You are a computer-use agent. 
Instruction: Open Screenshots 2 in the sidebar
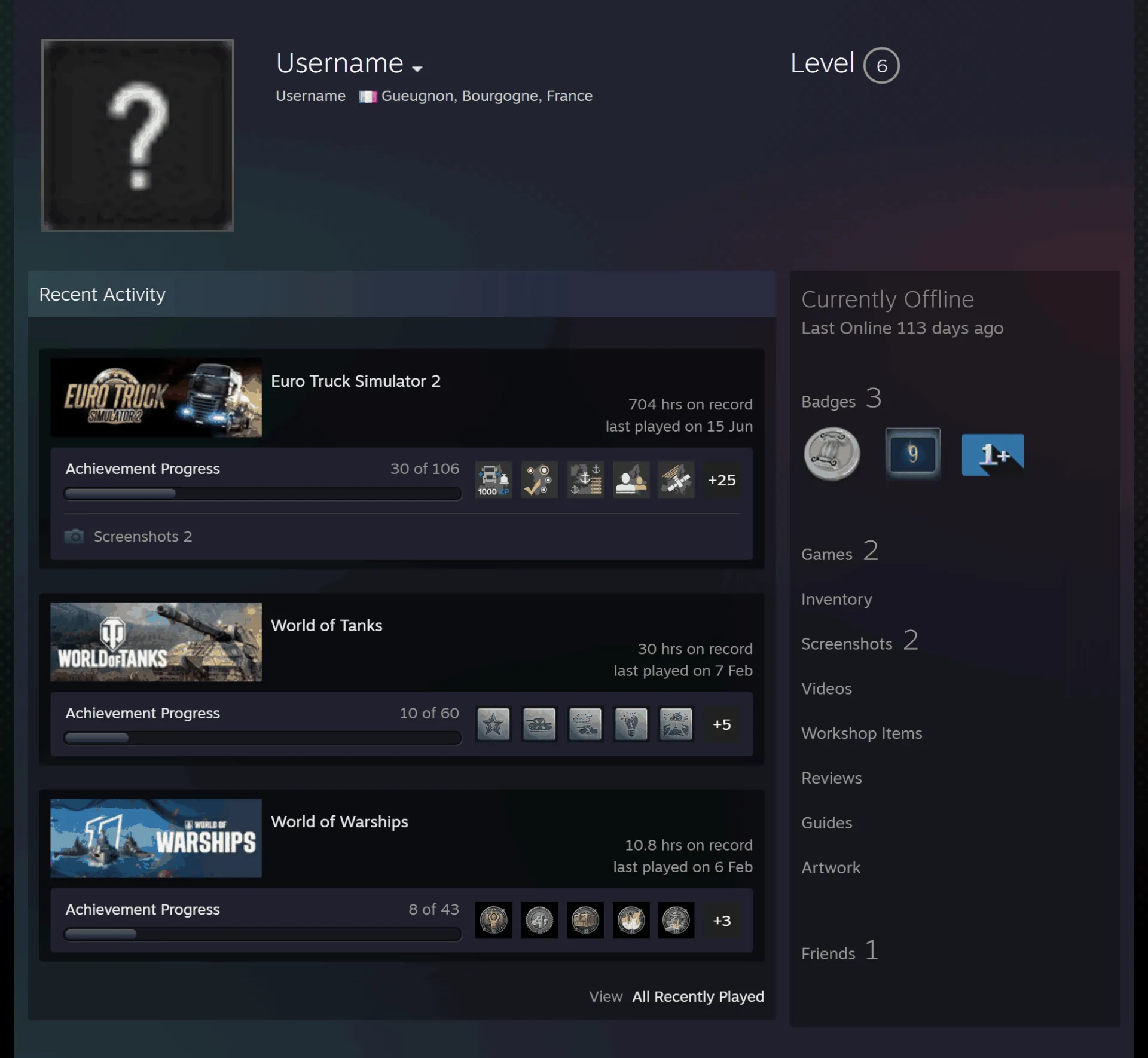tap(860, 641)
